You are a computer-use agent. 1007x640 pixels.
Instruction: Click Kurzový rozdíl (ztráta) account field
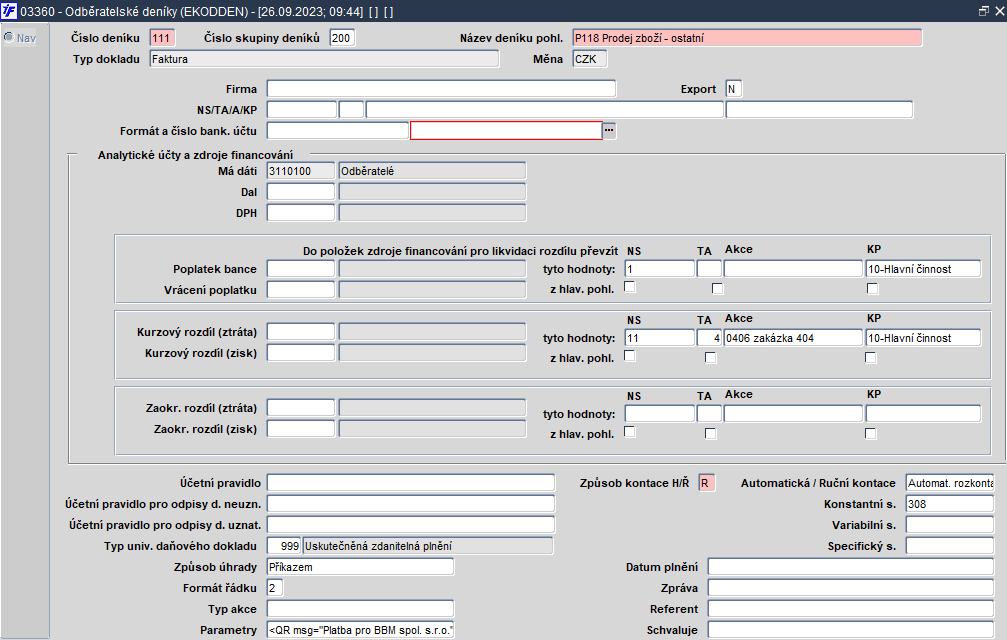301,332
